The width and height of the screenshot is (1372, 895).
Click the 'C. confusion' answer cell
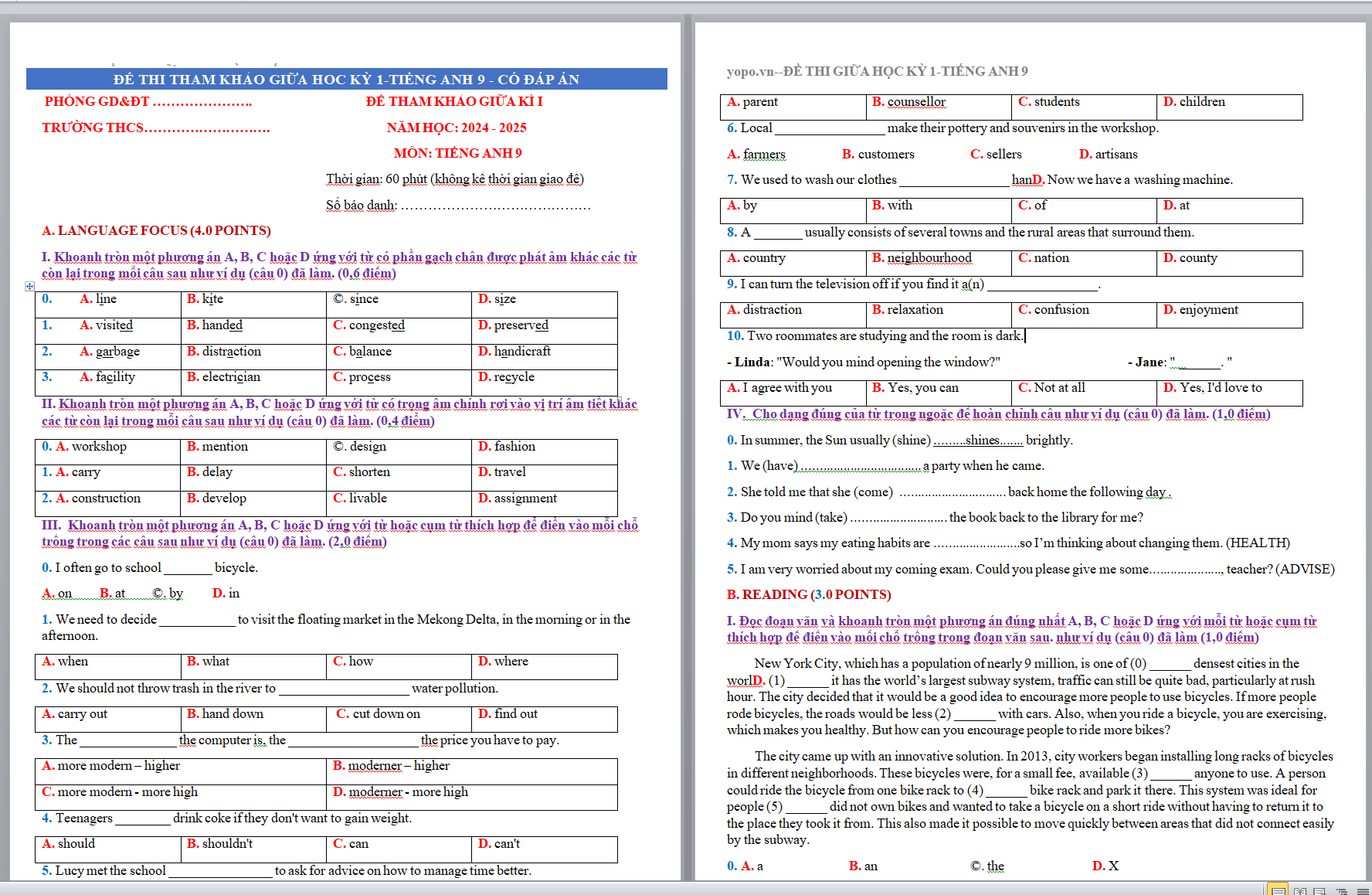[x=1085, y=315]
